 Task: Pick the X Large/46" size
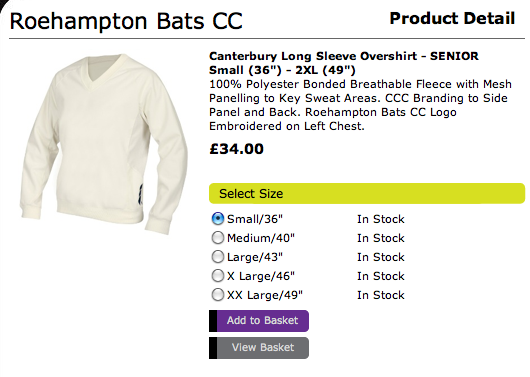click(x=218, y=276)
